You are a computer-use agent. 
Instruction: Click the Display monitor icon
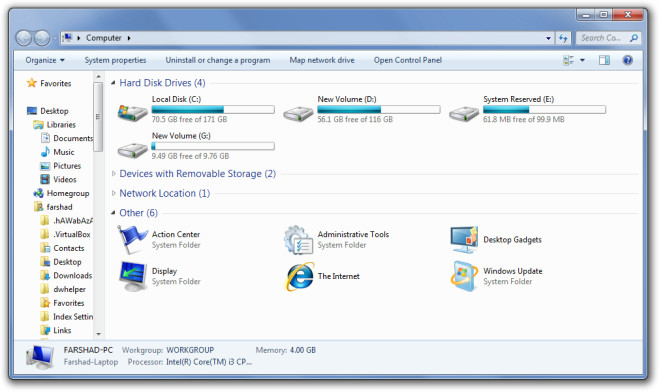pyautogui.click(x=133, y=276)
